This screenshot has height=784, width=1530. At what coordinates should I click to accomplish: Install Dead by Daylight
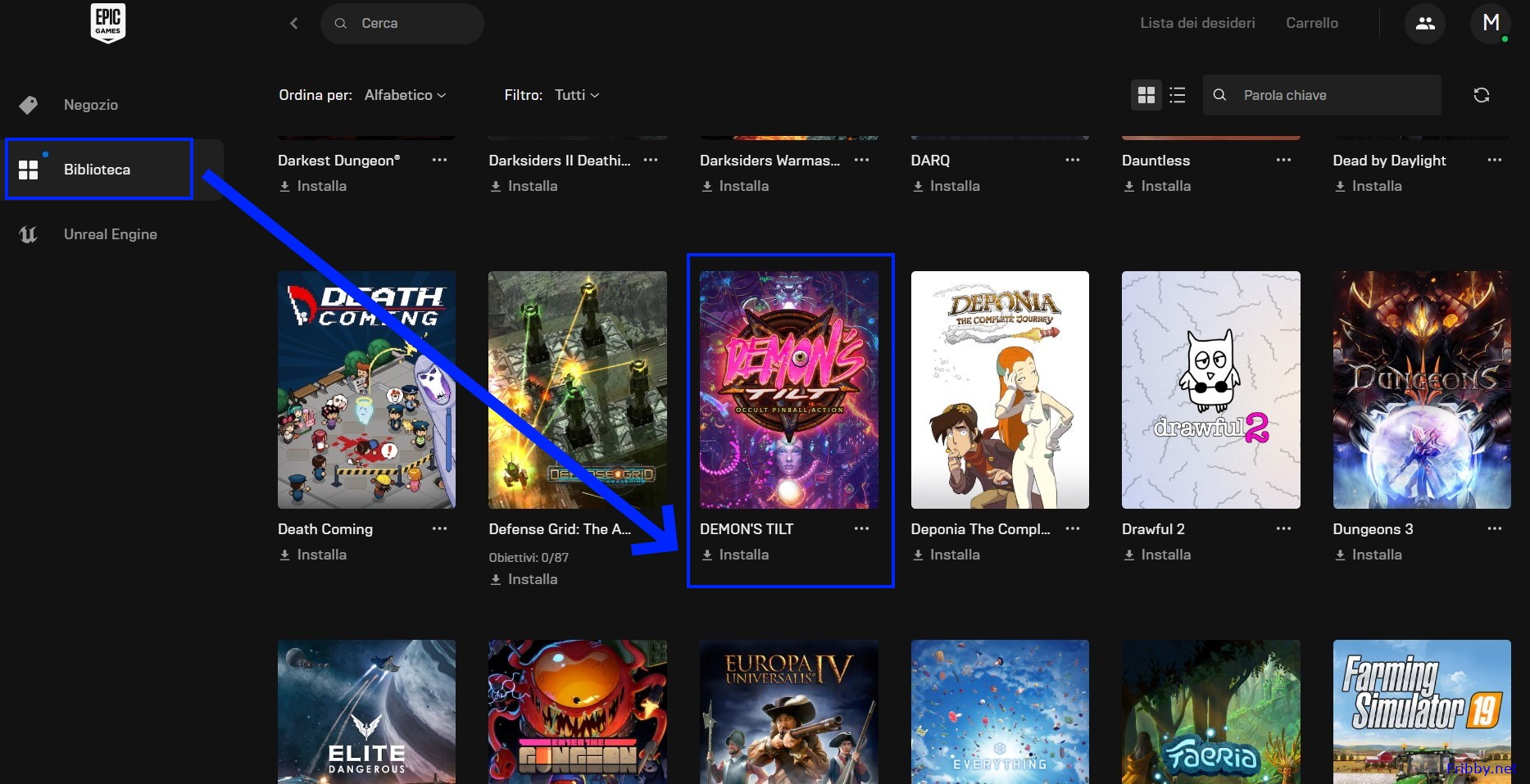coord(1368,186)
